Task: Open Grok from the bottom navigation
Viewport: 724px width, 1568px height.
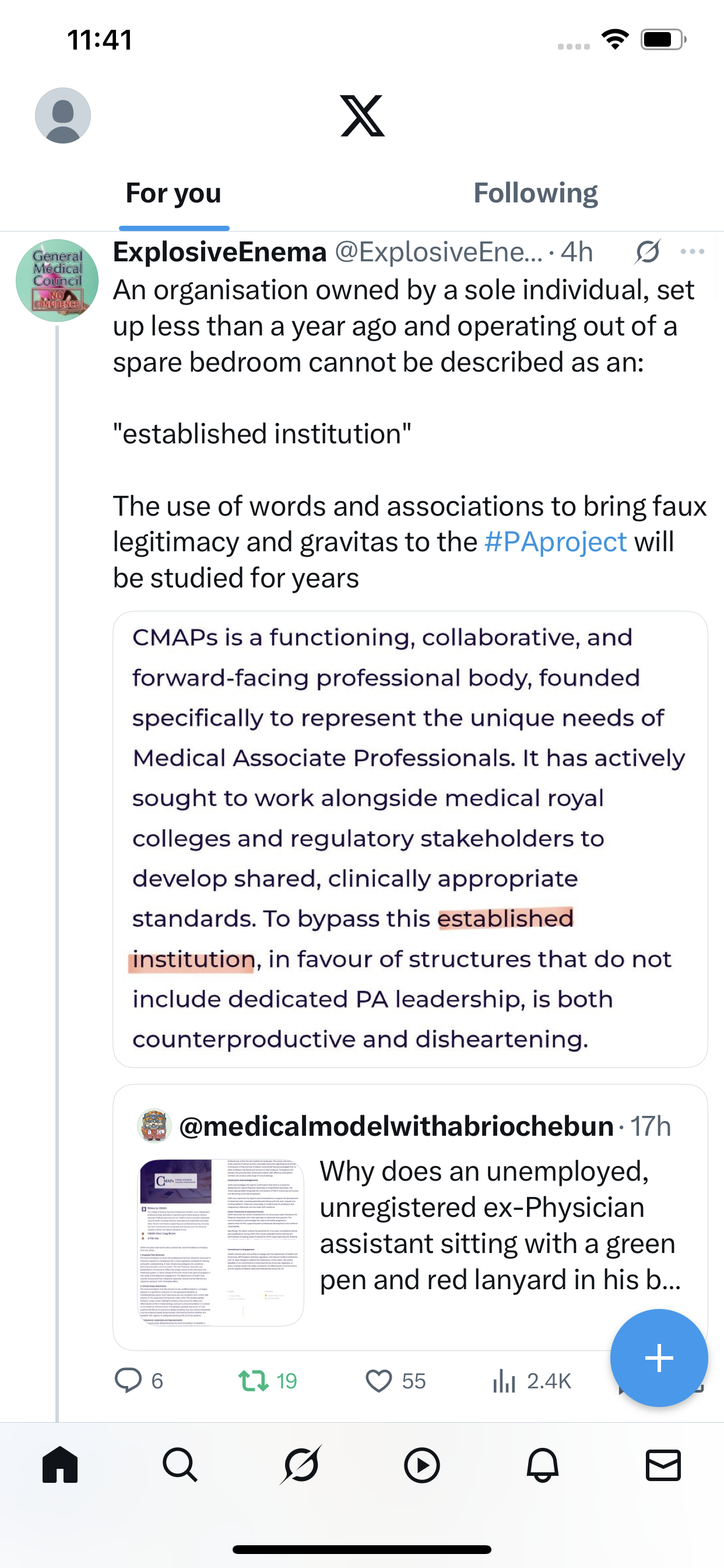Action: pyautogui.click(x=301, y=1465)
